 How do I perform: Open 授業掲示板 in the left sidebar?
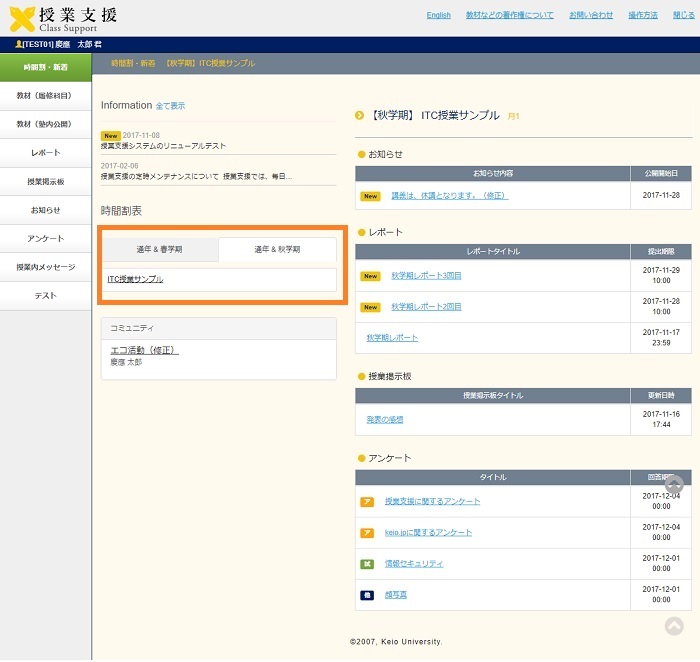click(x=46, y=182)
